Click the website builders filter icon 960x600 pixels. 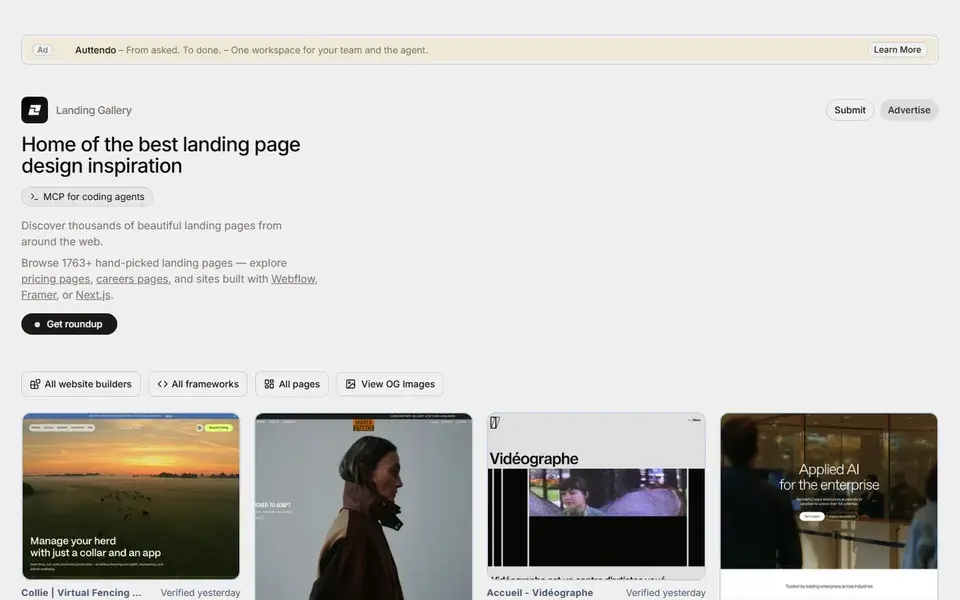coord(35,384)
